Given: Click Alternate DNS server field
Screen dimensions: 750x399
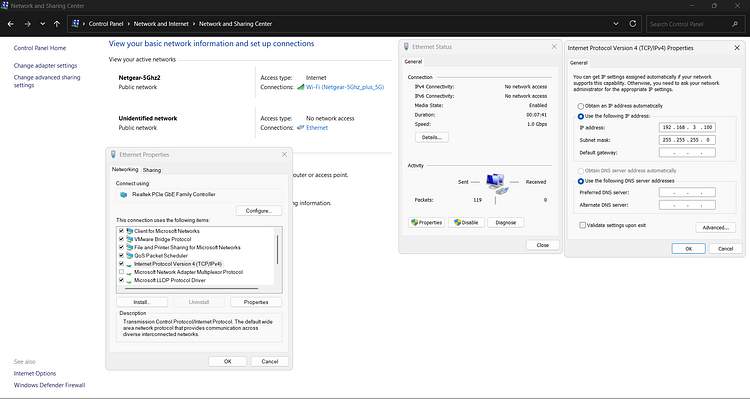Looking at the screenshot, I should coord(687,205).
